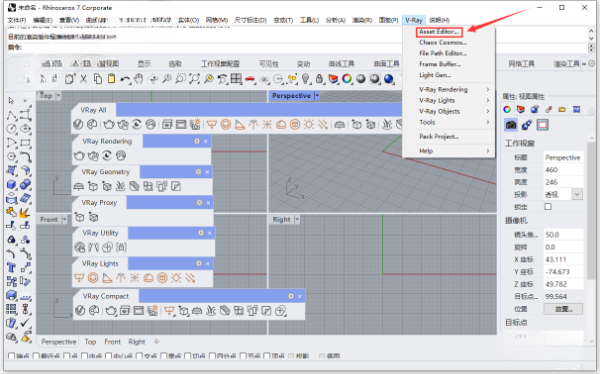Choose Asset Editor from V-Ray menu
Viewport: 600px width, 374px height.
(x=439, y=32)
